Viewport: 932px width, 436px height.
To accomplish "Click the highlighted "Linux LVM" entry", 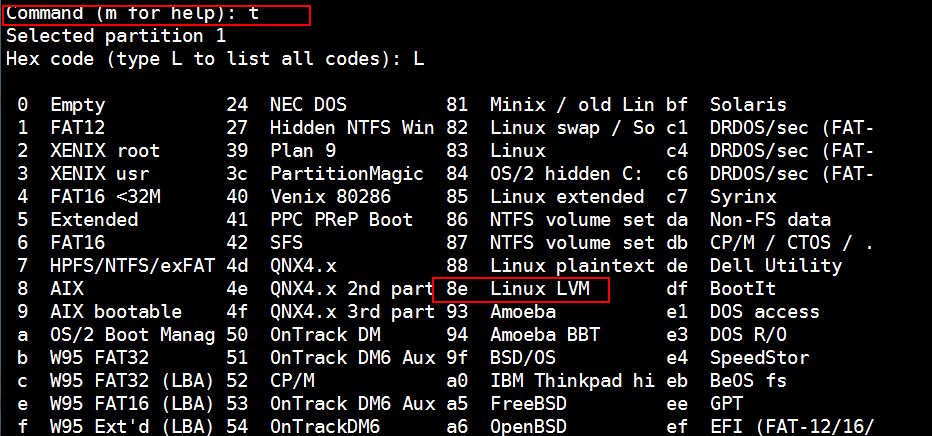I will [540, 289].
